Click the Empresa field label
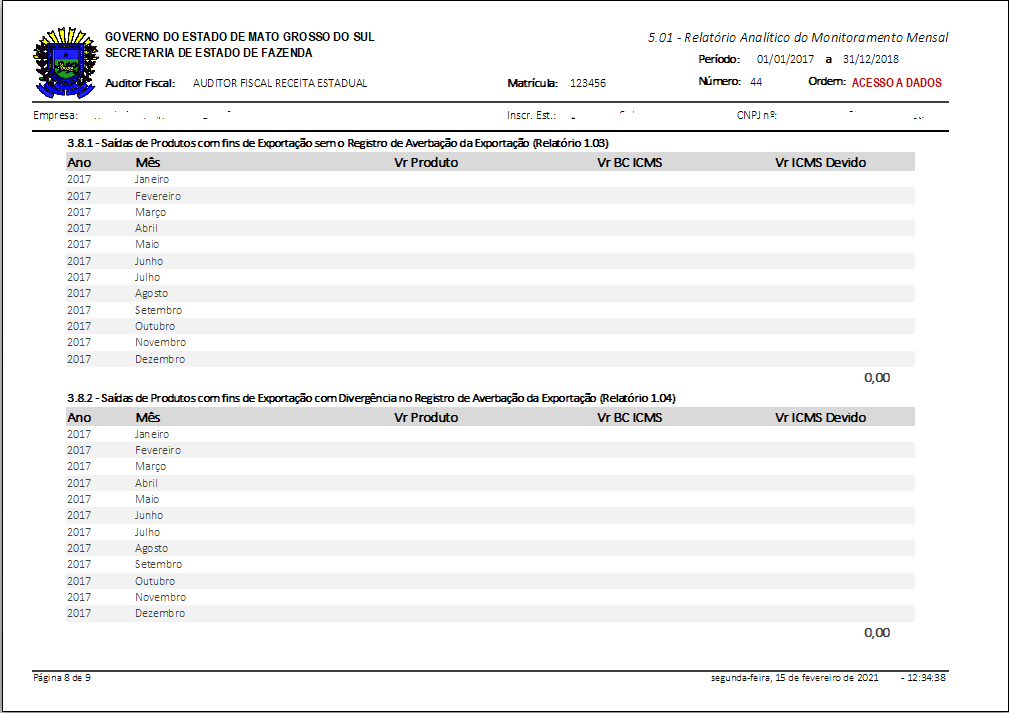 click(x=56, y=116)
